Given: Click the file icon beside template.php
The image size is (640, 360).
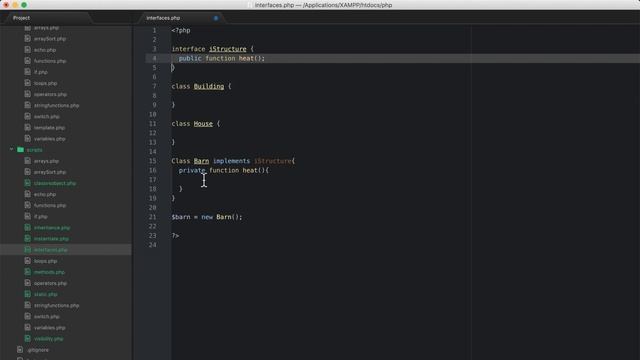Looking at the screenshot, I should [x=27, y=127].
